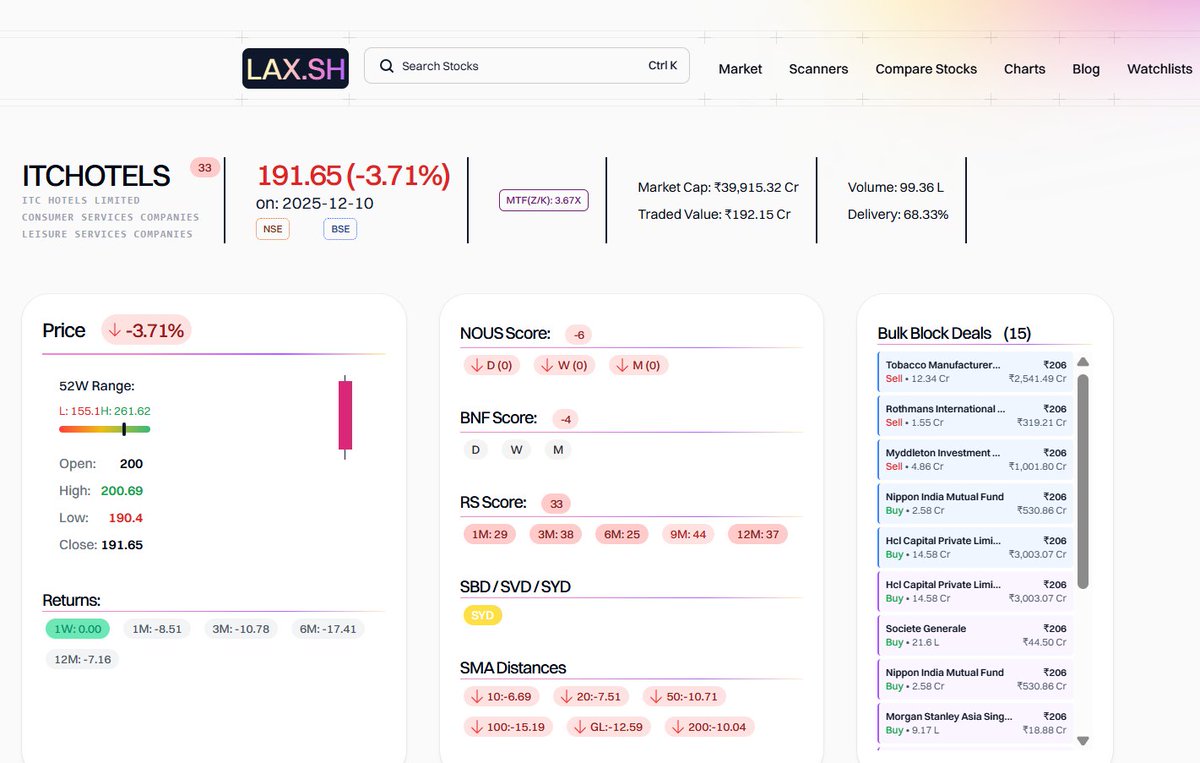The width and height of the screenshot is (1200, 763).
Task: Click the RS 3M: 38 chip
Action: [x=556, y=534]
